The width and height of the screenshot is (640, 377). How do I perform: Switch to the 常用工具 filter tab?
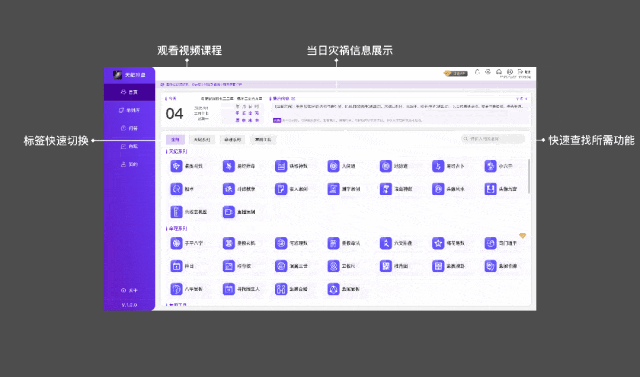point(263,140)
